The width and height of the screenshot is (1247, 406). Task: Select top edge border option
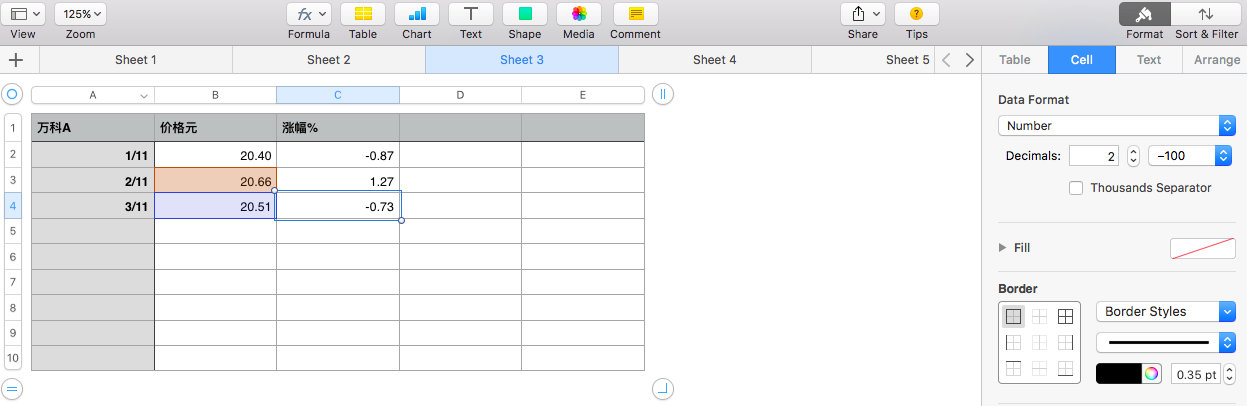pos(1014,368)
